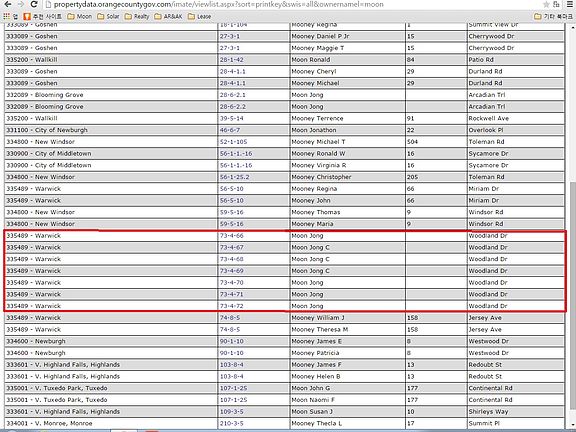
Task: Open the Apps grid icon in bookmarks bar
Action: click(x=7, y=16)
